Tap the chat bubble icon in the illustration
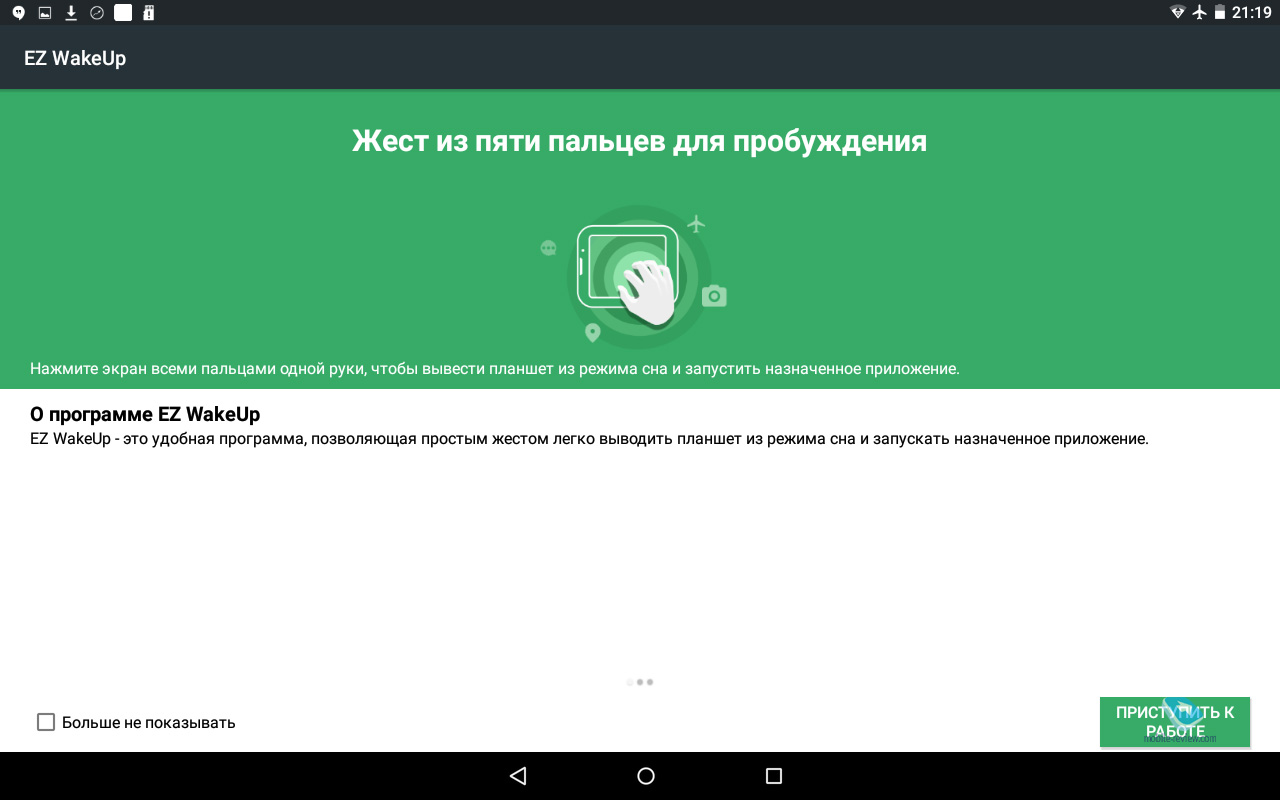 (548, 248)
